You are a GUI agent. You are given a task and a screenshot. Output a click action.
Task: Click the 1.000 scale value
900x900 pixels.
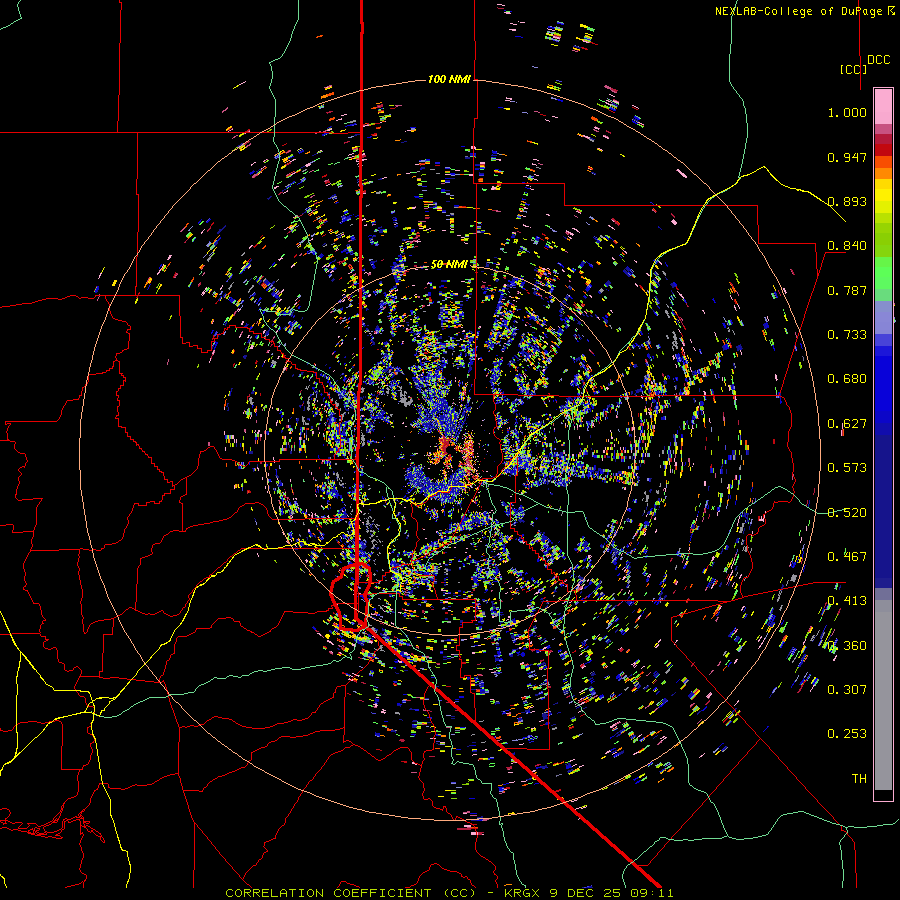(847, 112)
